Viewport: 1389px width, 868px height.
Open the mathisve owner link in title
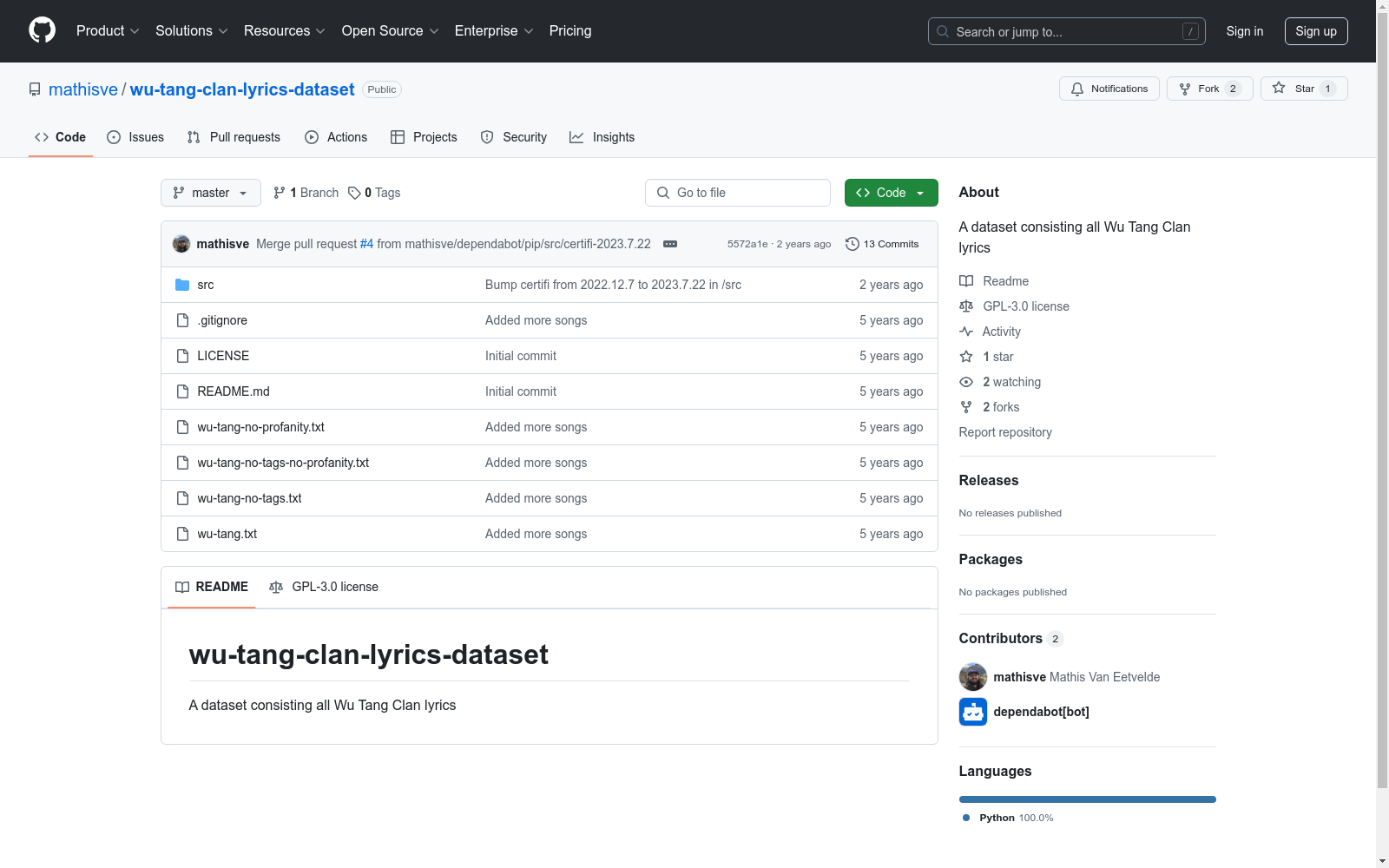[x=83, y=89]
